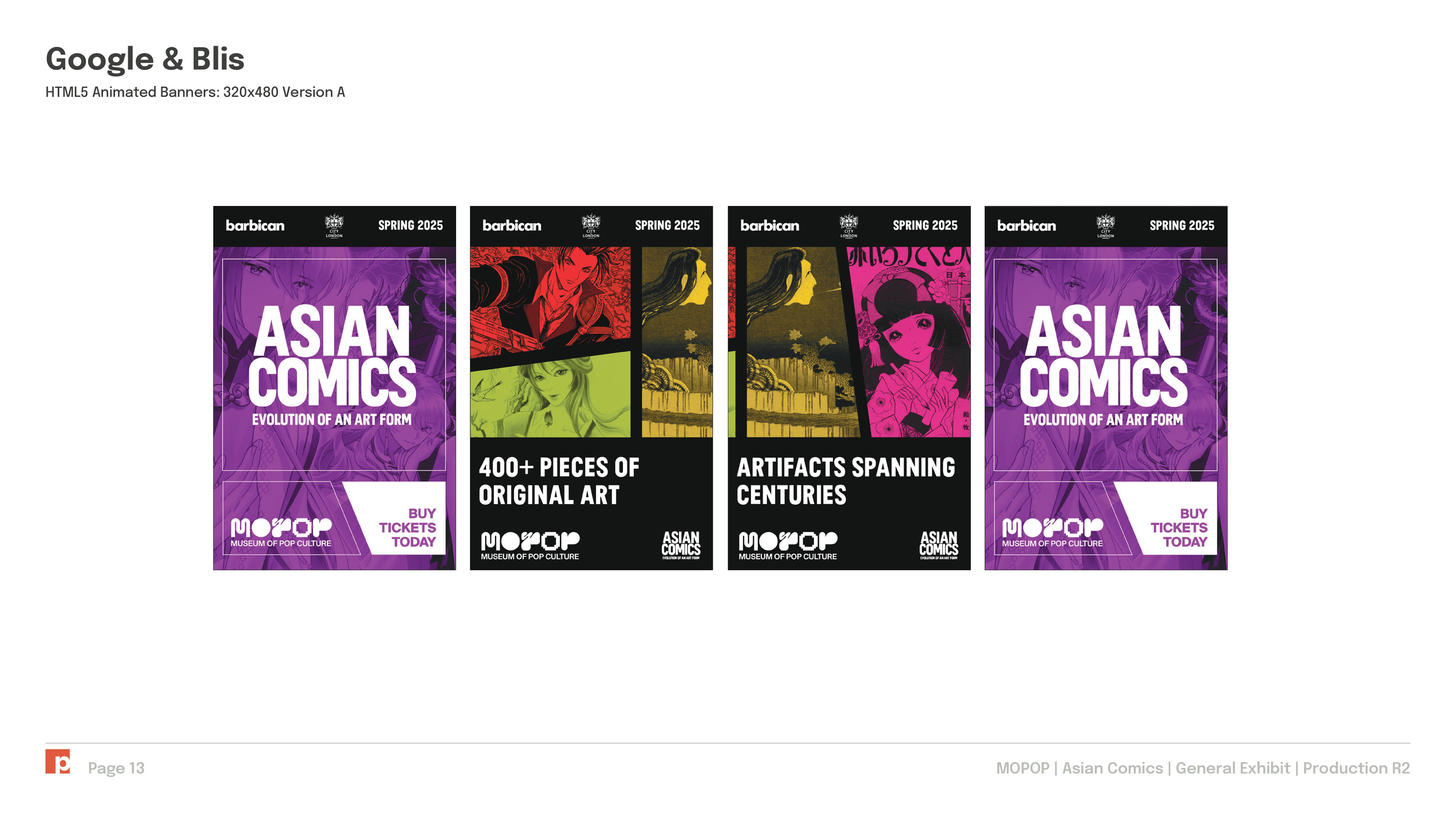The height and width of the screenshot is (819, 1456).
Task: Click red manga warrior artwork panel
Action: (550, 301)
